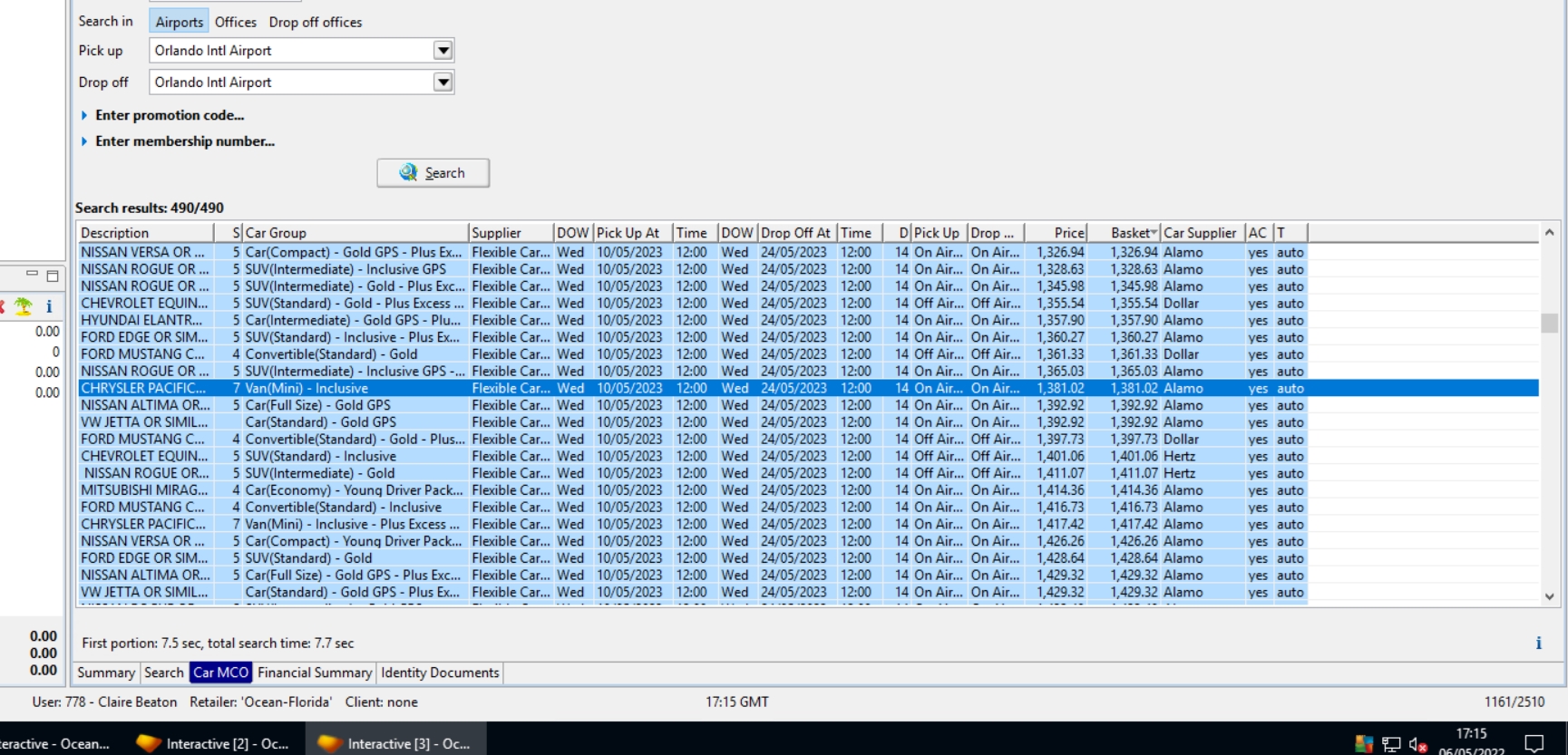Image resolution: width=1568 pixels, height=755 pixels.
Task: Open the Car MCO tab
Action: pyautogui.click(x=220, y=673)
